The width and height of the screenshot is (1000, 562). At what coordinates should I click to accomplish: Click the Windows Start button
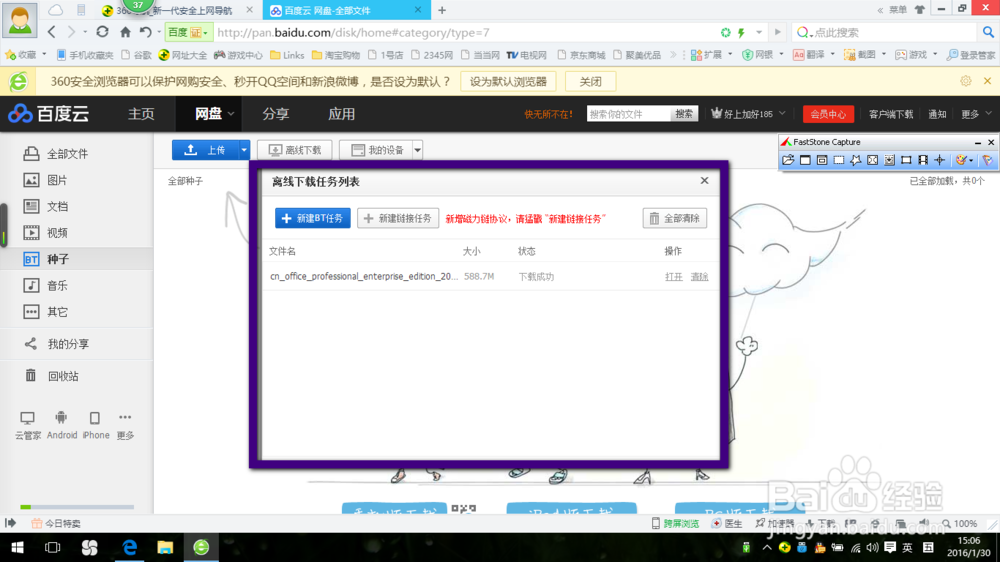(17, 547)
